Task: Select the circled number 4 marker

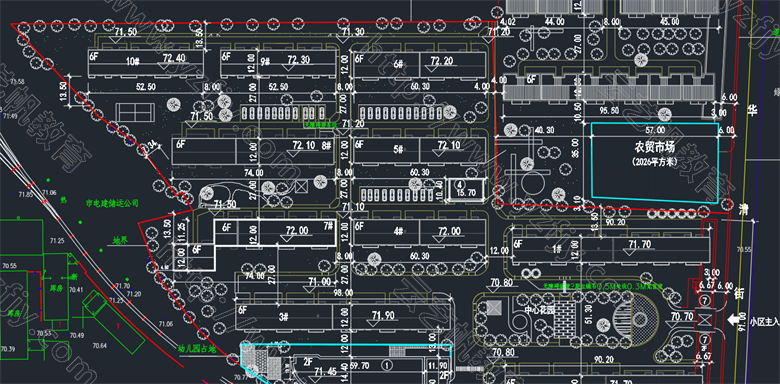Action: pos(459,185)
